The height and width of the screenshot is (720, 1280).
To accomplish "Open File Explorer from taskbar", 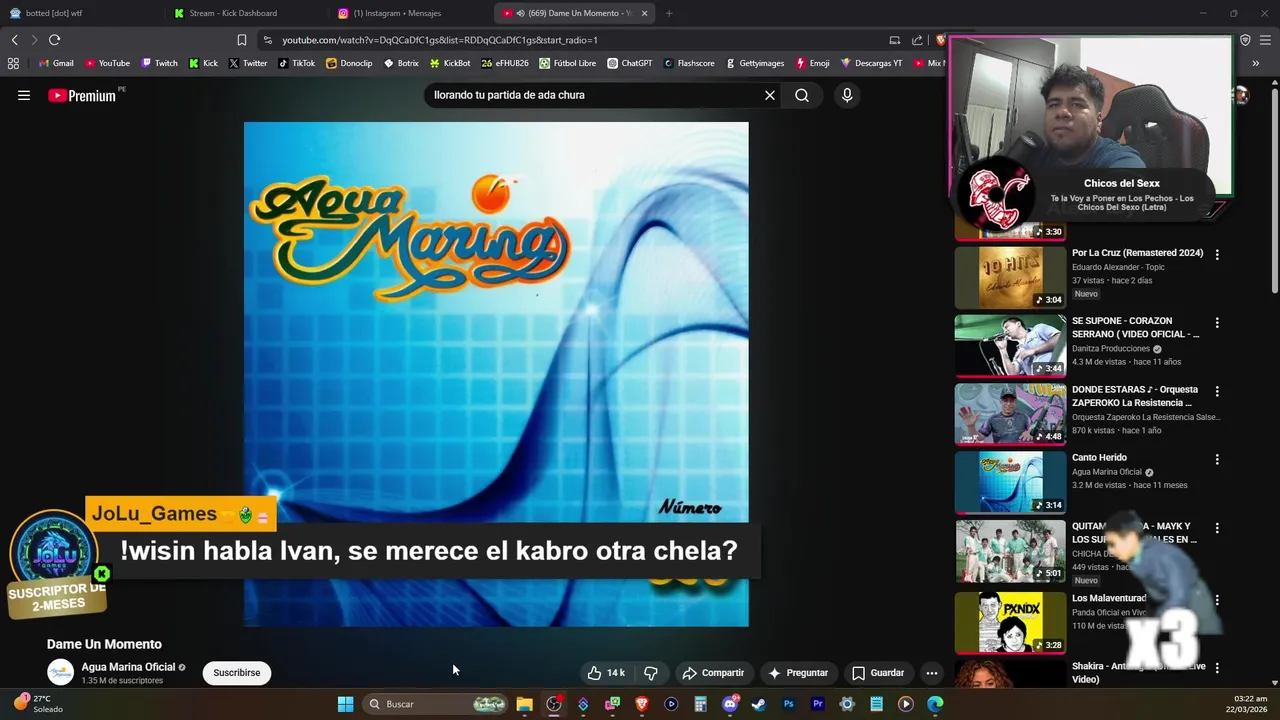I will point(524,704).
